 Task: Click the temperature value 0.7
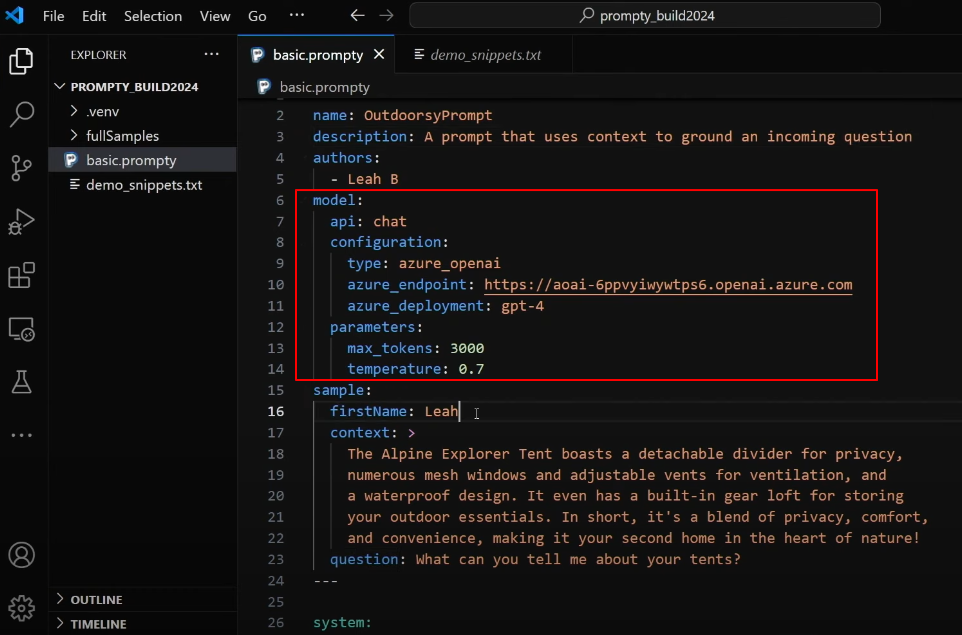click(x=471, y=369)
